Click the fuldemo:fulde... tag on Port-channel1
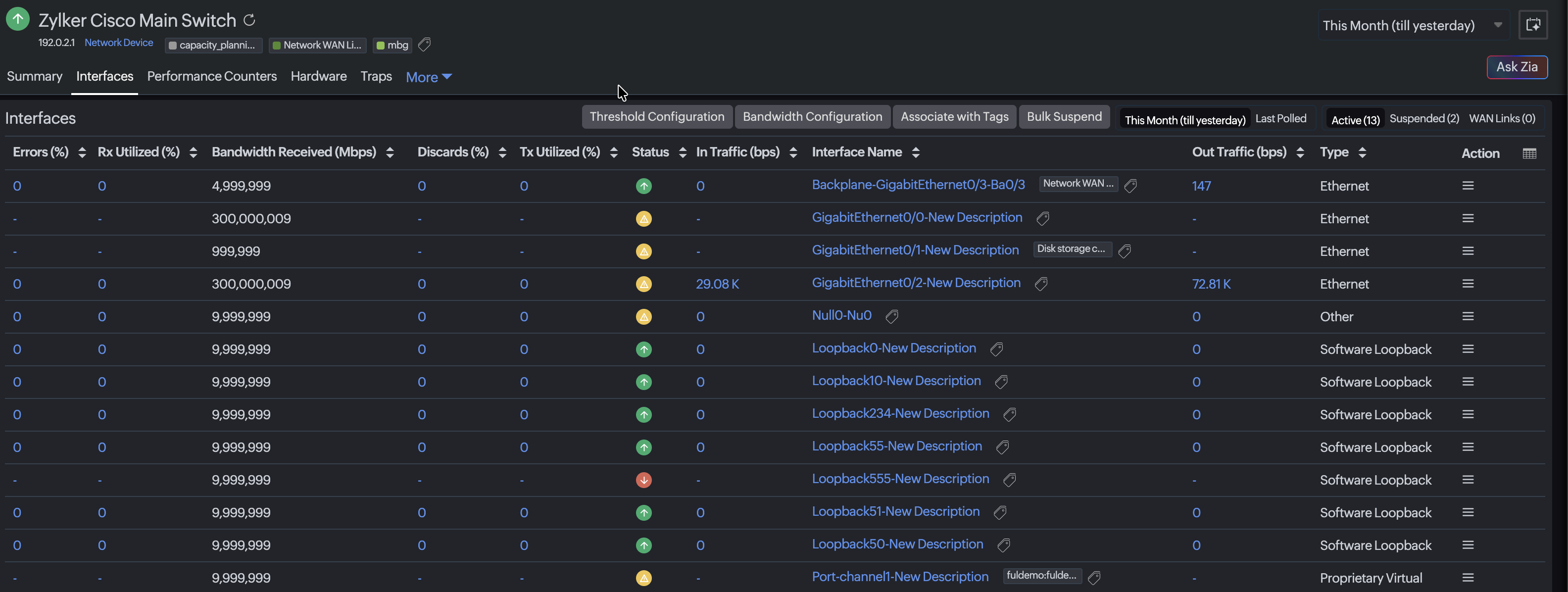 pyautogui.click(x=1042, y=576)
